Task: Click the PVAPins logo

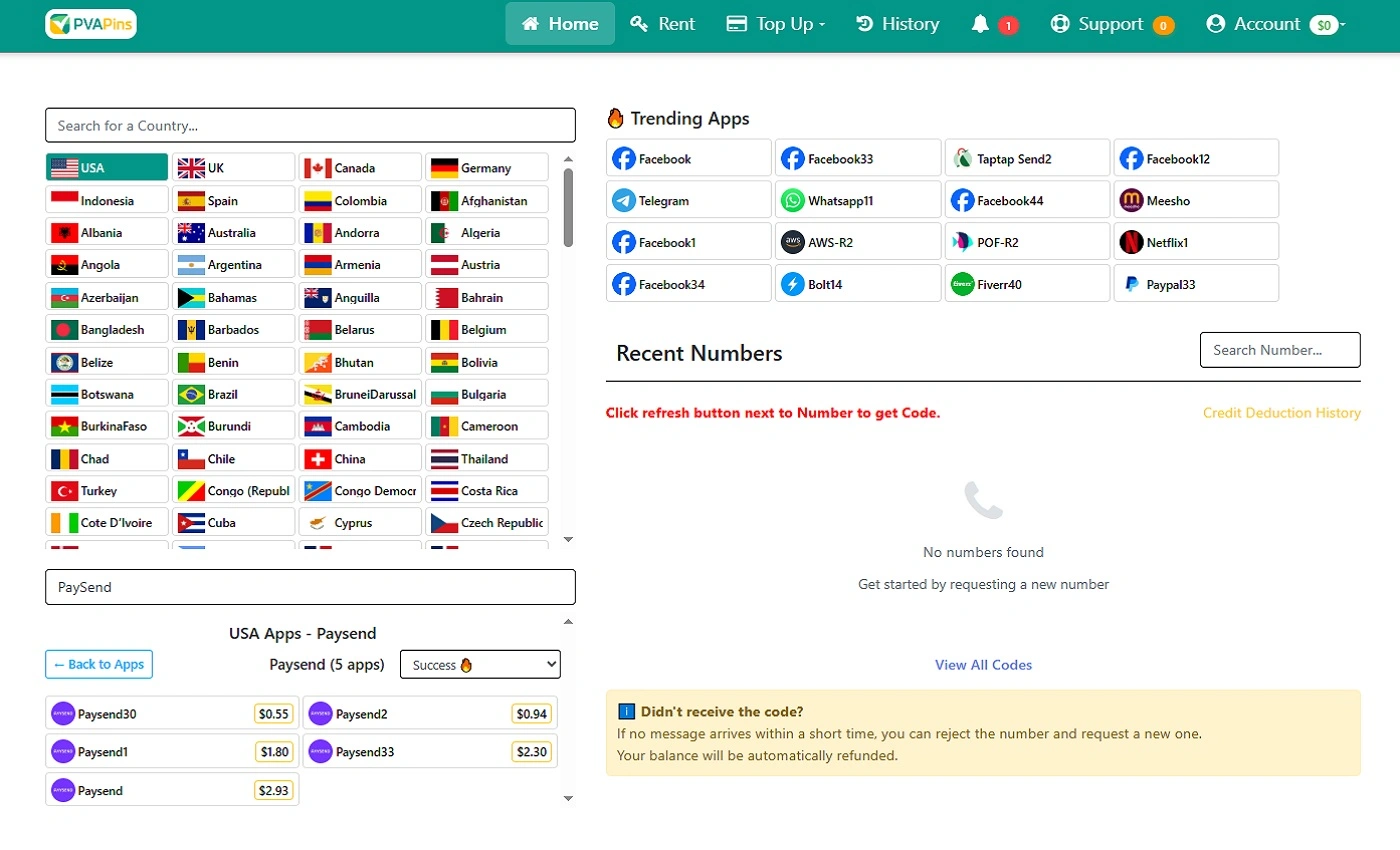Action: point(91,24)
